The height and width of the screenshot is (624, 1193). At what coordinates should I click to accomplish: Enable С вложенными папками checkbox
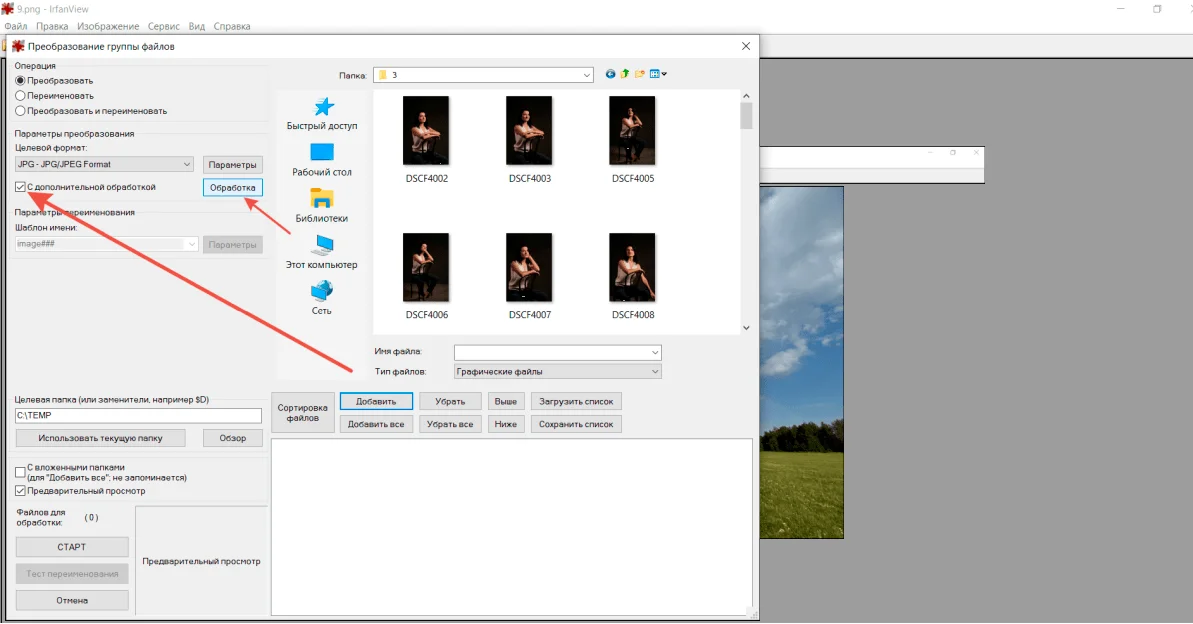pos(21,472)
